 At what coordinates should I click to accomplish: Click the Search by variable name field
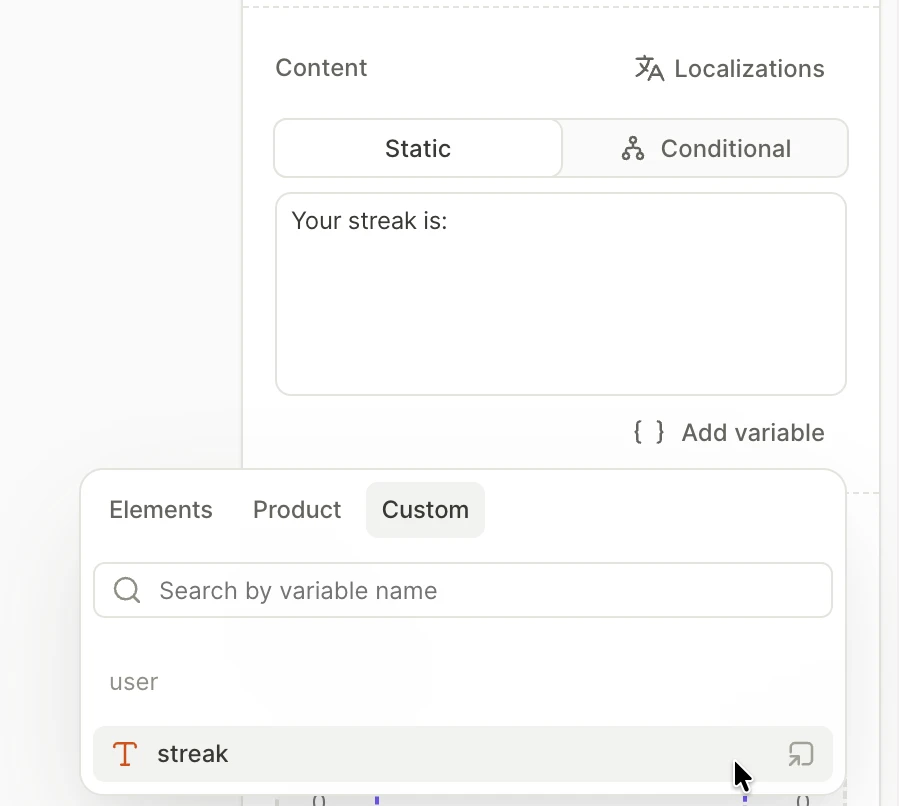tap(463, 590)
